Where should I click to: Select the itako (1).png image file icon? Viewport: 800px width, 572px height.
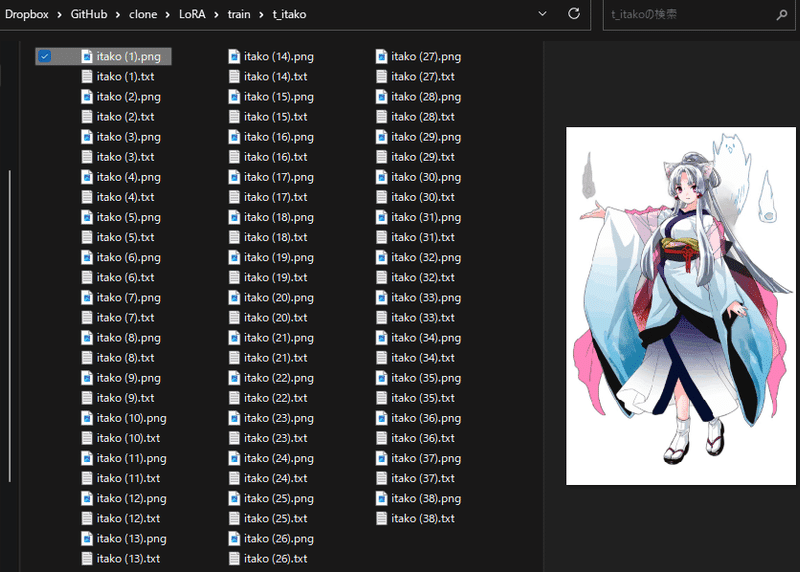pyautogui.click(x=87, y=56)
